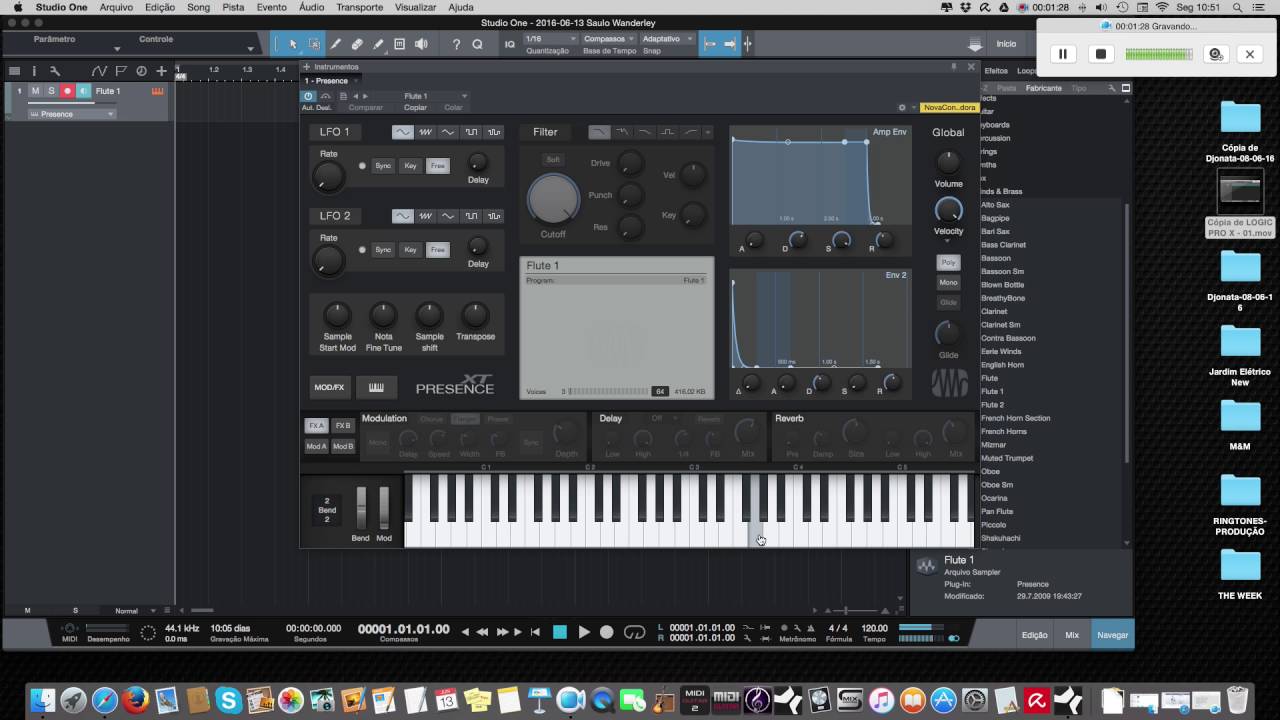Select LFO 2 random sample-hold waveform
This screenshot has width=1280, height=720.
494,216
